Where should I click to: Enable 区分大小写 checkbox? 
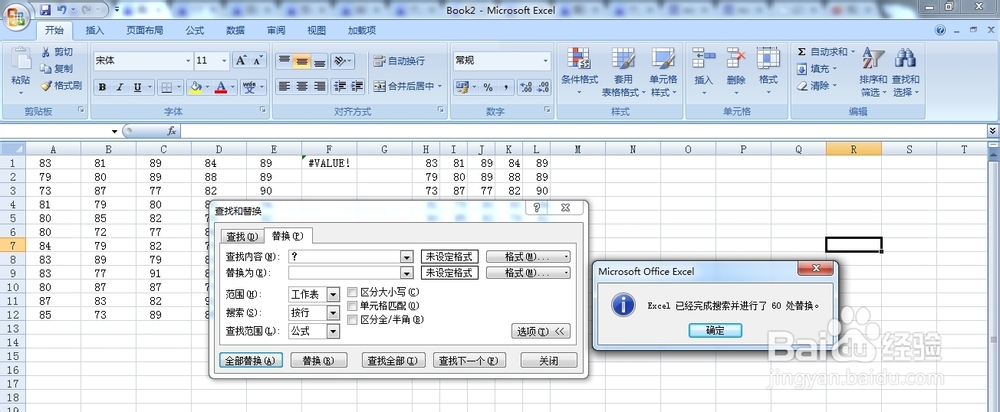tap(352, 292)
